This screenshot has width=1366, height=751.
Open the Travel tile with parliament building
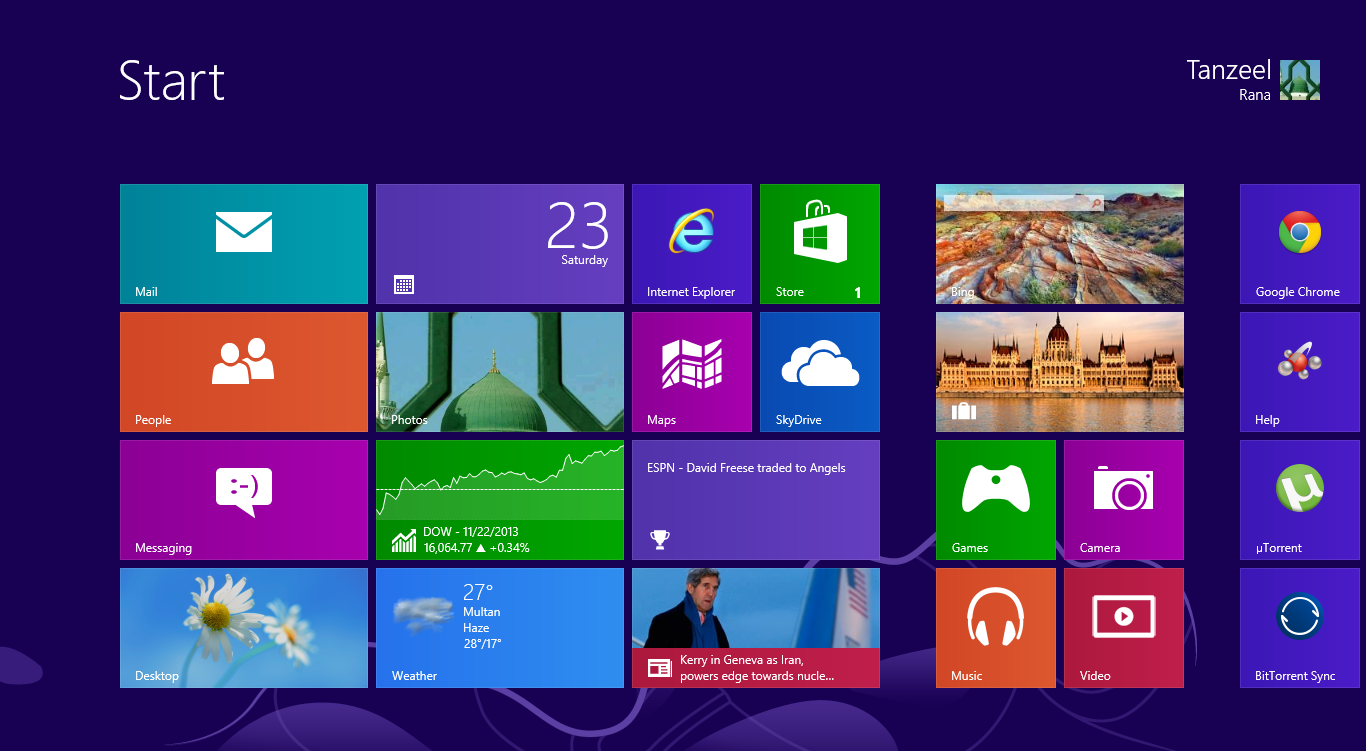(x=1060, y=372)
